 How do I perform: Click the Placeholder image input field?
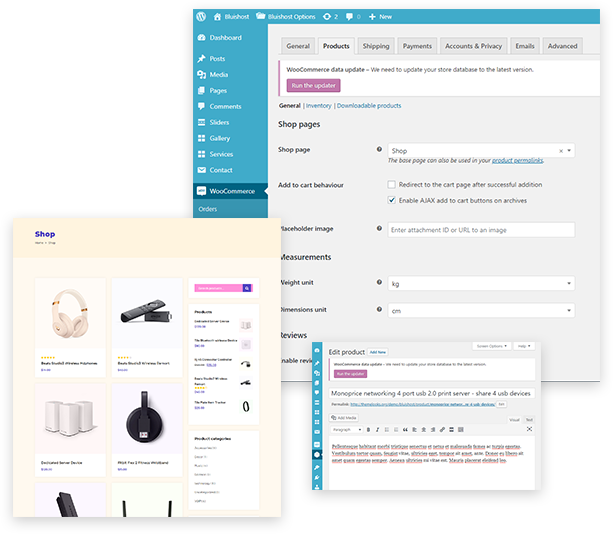point(481,230)
